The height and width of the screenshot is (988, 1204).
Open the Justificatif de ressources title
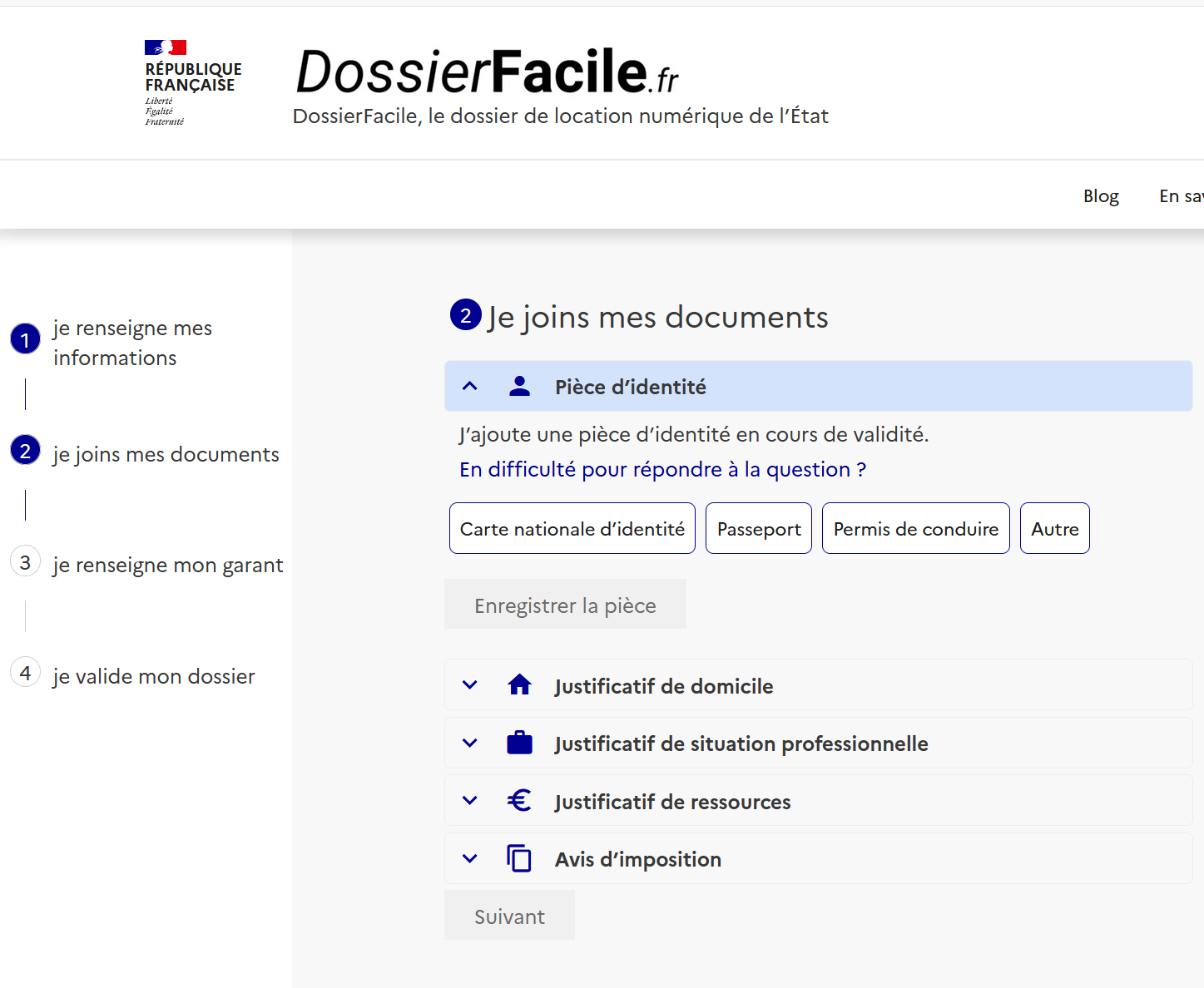pyautogui.click(x=673, y=802)
